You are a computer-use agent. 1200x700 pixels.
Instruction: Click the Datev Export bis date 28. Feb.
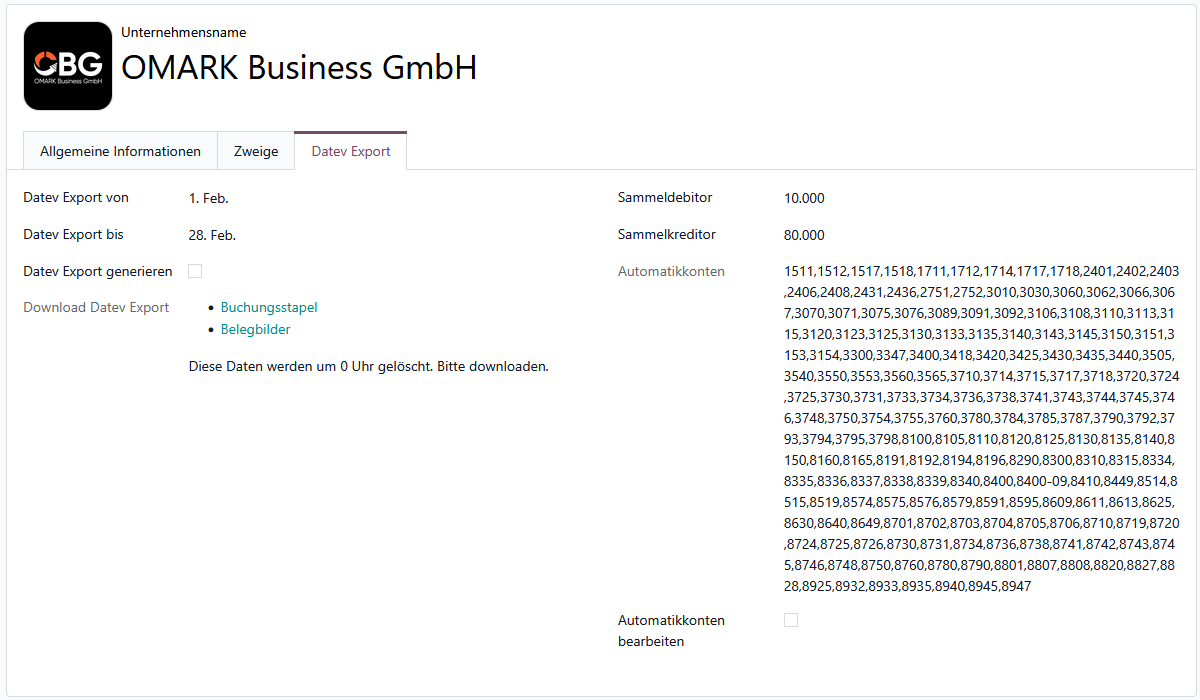tap(212, 235)
